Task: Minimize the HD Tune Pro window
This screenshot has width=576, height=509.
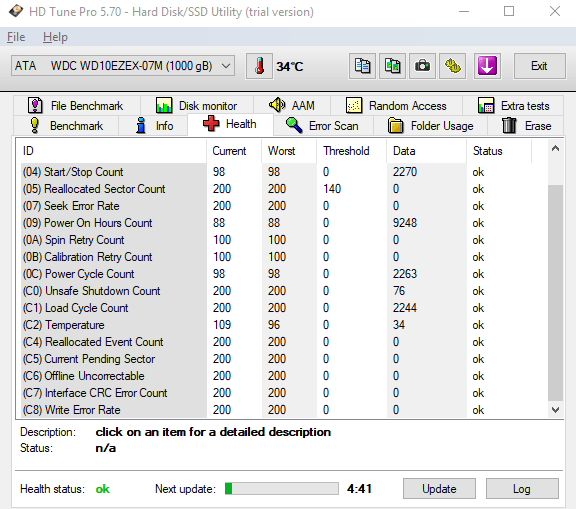Action: point(464,11)
